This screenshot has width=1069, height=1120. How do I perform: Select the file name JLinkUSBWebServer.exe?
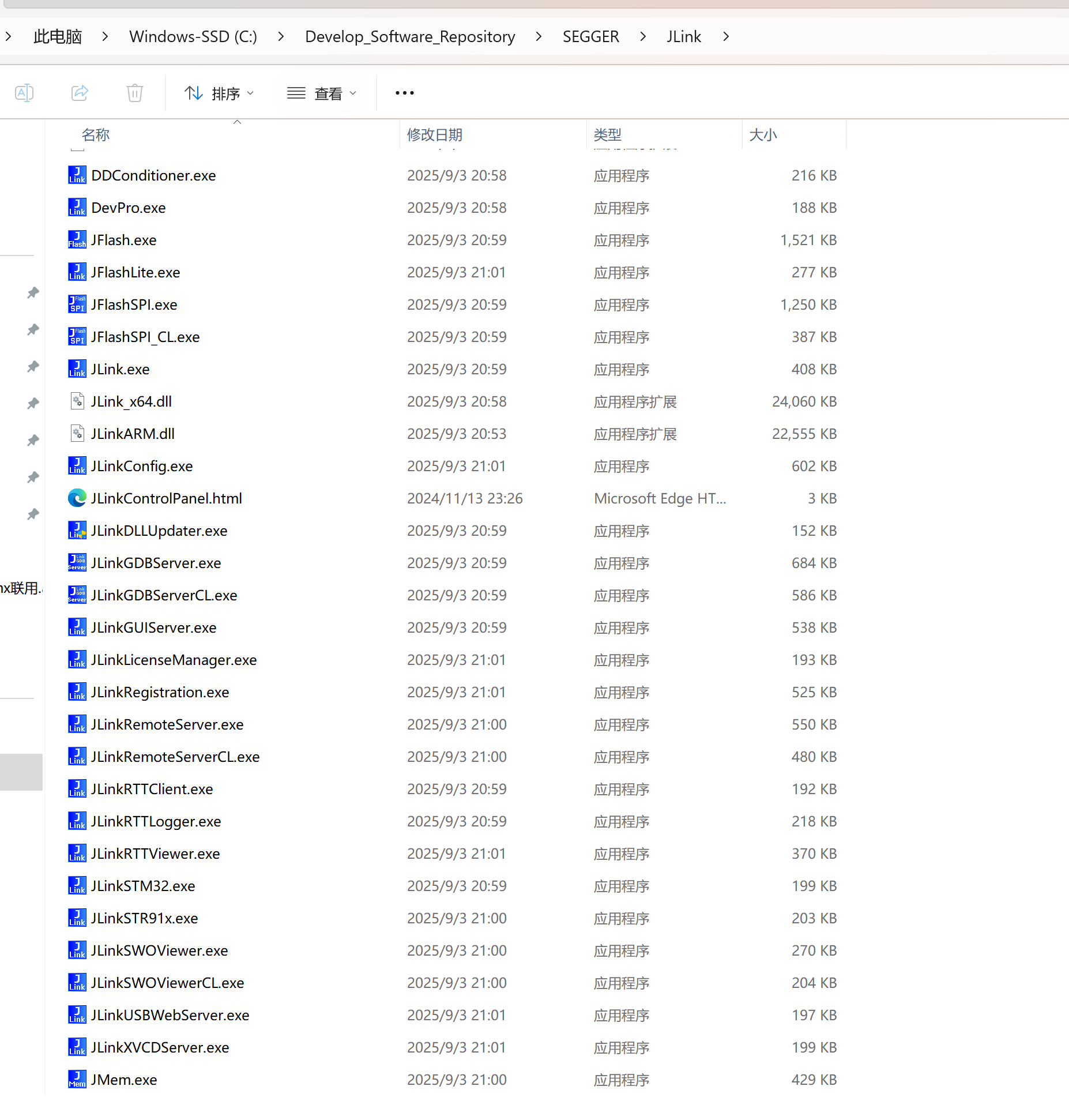[170, 1015]
